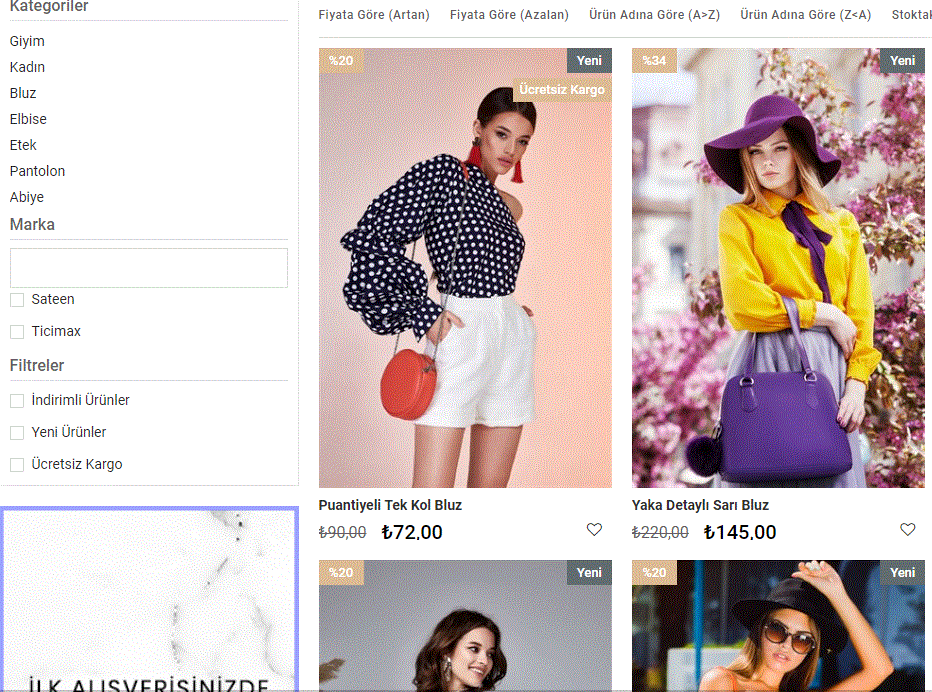Image resolution: width=932 pixels, height=692 pixels.
Task: Click the struck-through ₺220,00 price
Action: pyautogui.click(x=660, y=533)
